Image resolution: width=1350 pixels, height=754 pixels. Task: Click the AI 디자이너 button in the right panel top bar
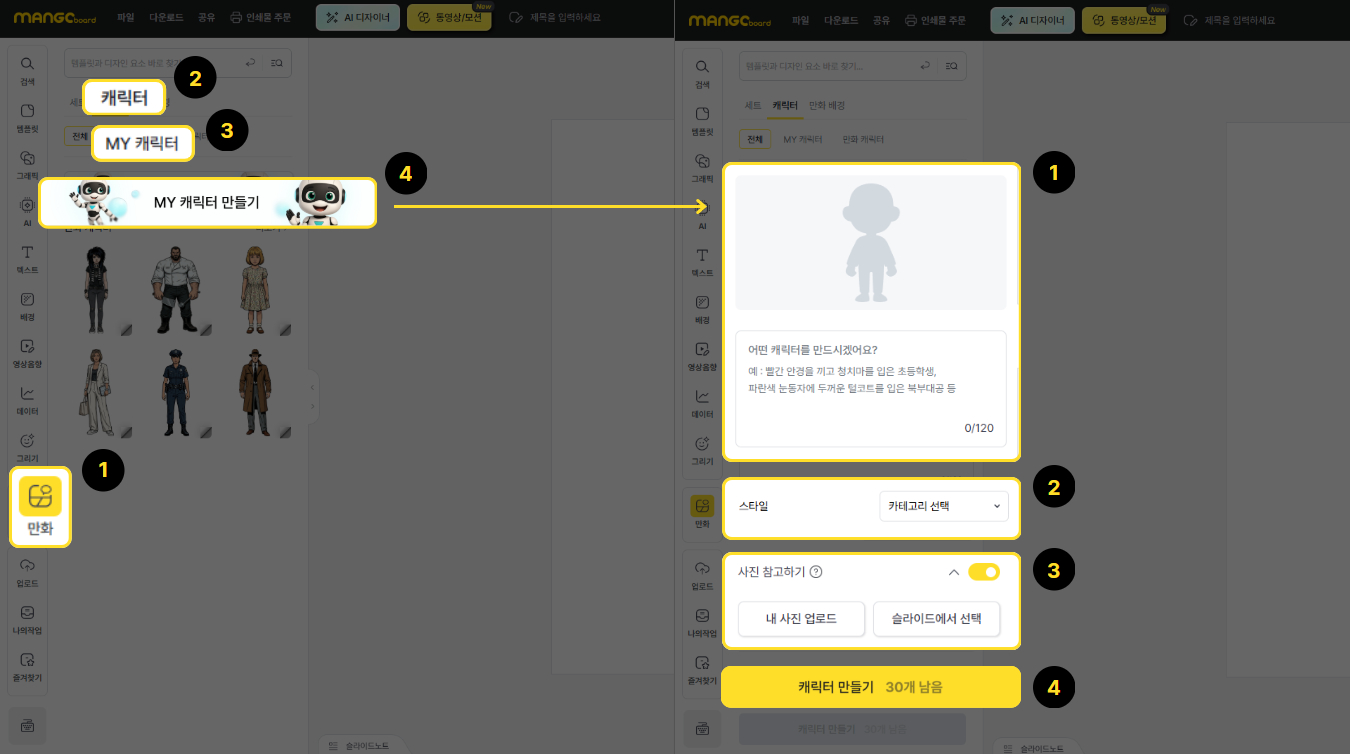1033,20
